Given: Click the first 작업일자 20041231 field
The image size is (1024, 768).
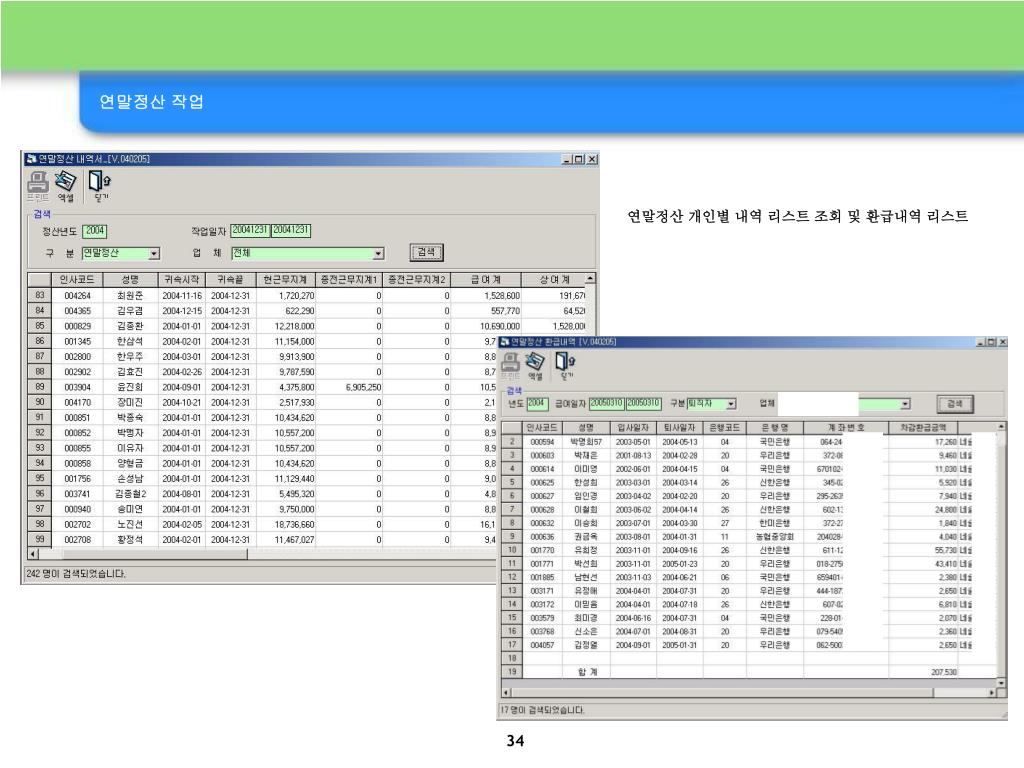Looking at the screenshot, I should 250,230.
